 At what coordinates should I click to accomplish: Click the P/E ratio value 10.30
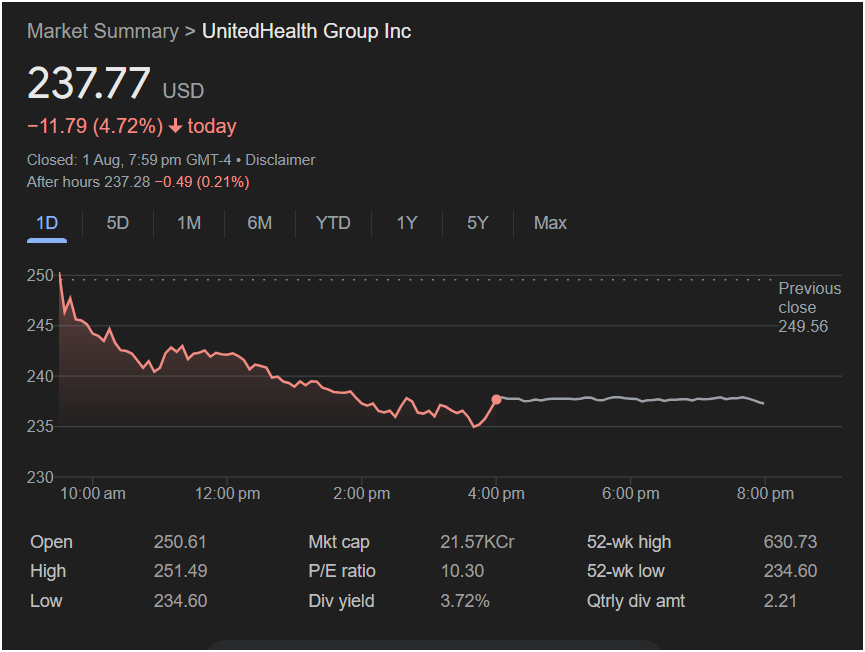tap(462, 571)
